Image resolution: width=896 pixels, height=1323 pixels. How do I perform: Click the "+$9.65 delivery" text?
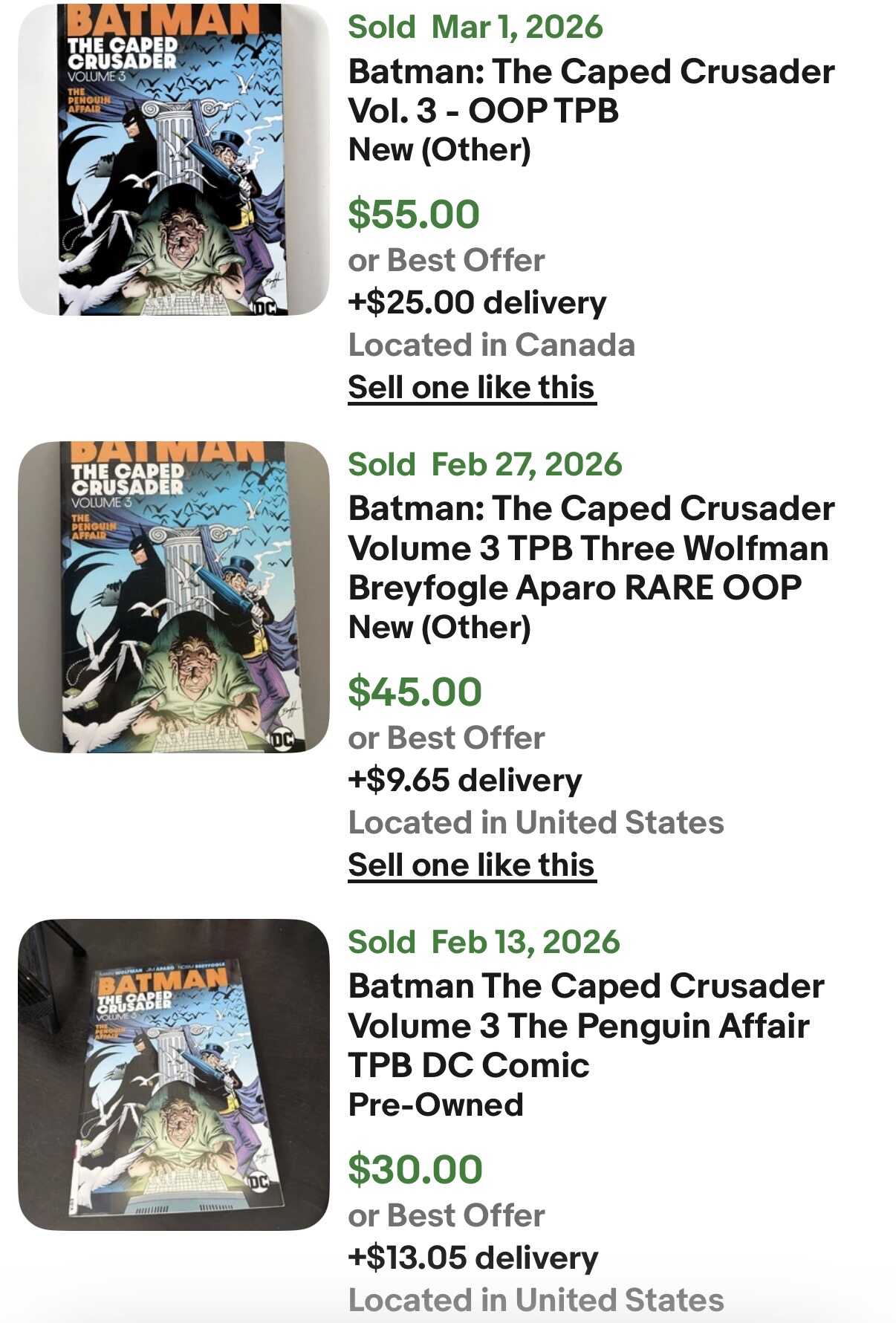[464, 781]
